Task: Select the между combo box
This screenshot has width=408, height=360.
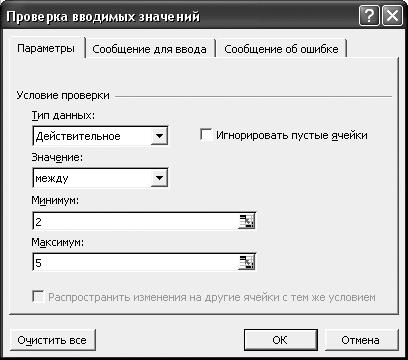Action: pos(100,178)
